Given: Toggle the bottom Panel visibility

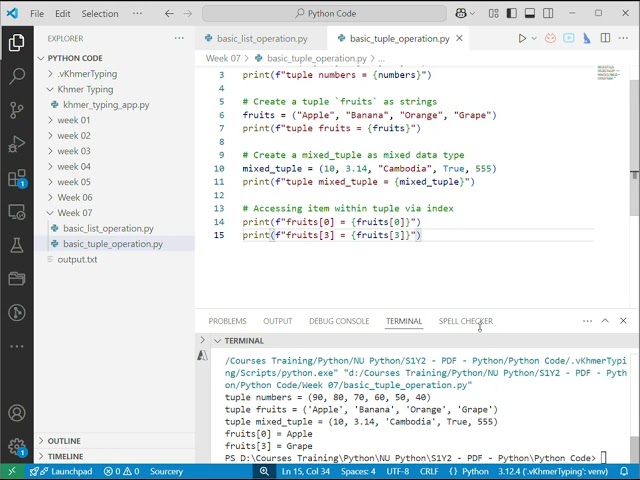Looking at the screenshot, I should 530,13.
